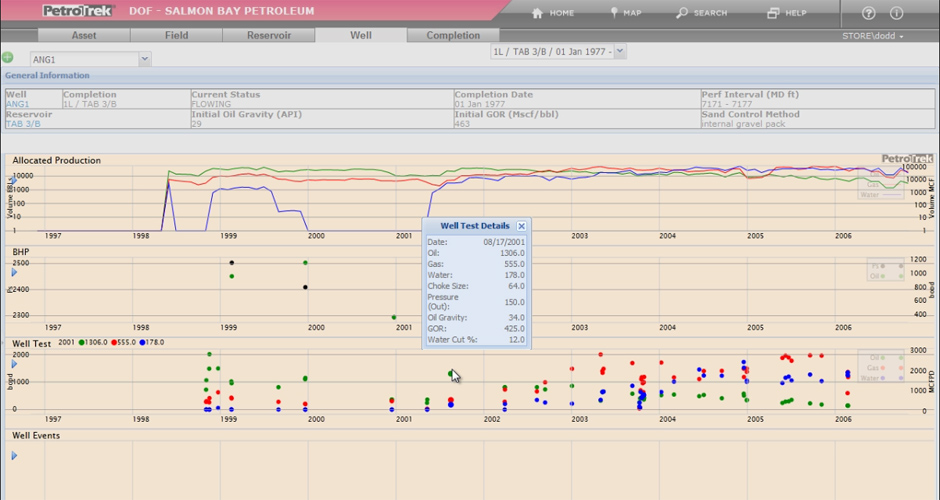
Task: Click the green well test point under cursor
Action: pos(451,373)
